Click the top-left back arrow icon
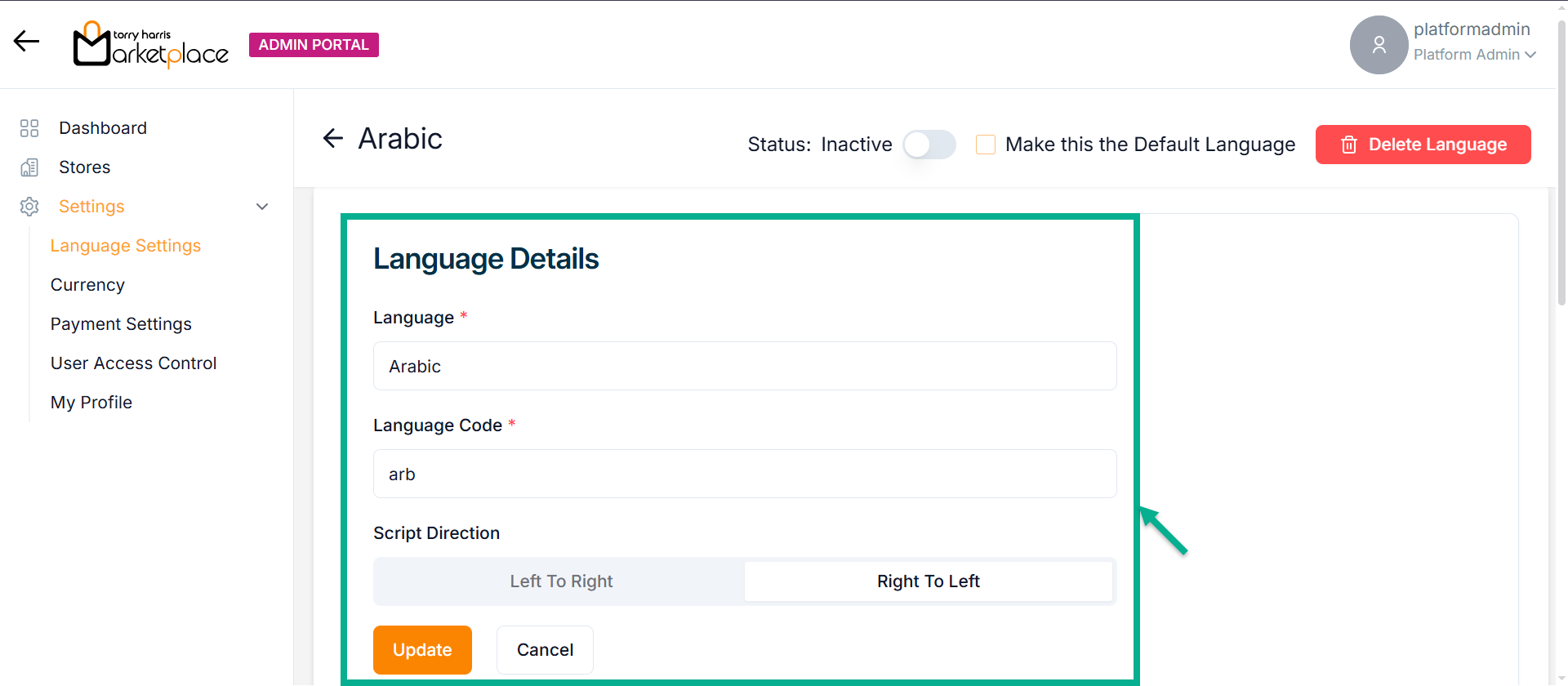 coord(26,41)
